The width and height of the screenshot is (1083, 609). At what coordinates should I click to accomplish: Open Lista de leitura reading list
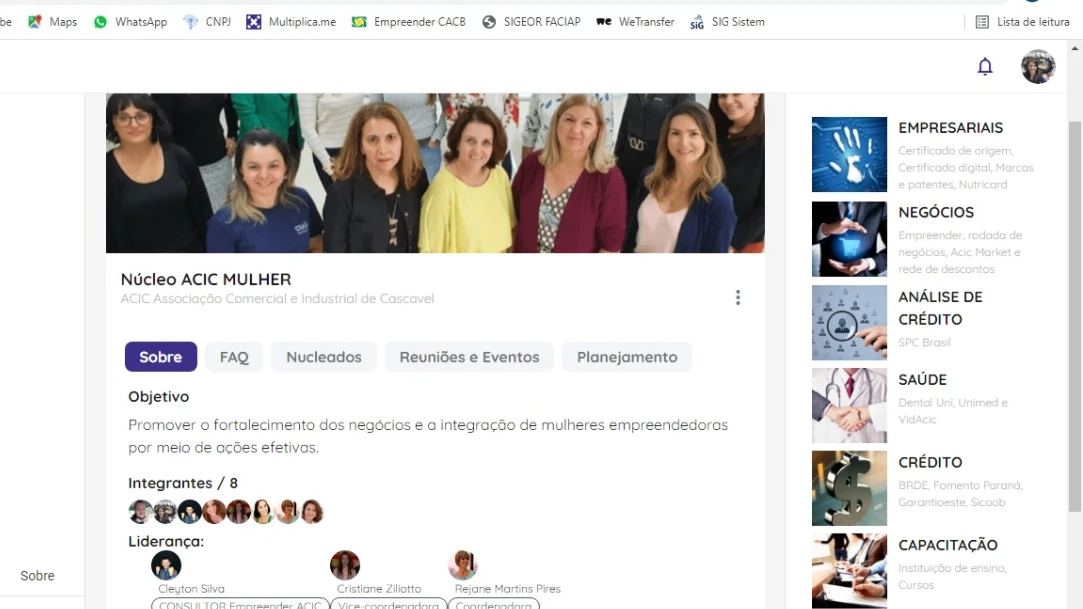[1022, 22]
